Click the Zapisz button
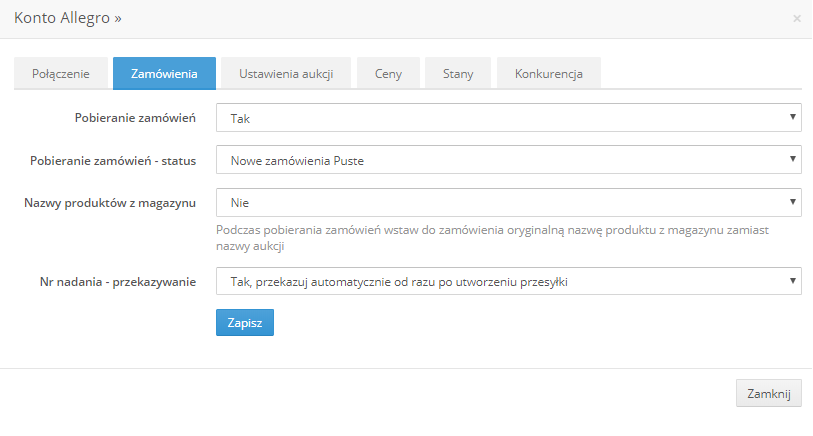This screenshot has width=813, height=436. click(245, 322)
